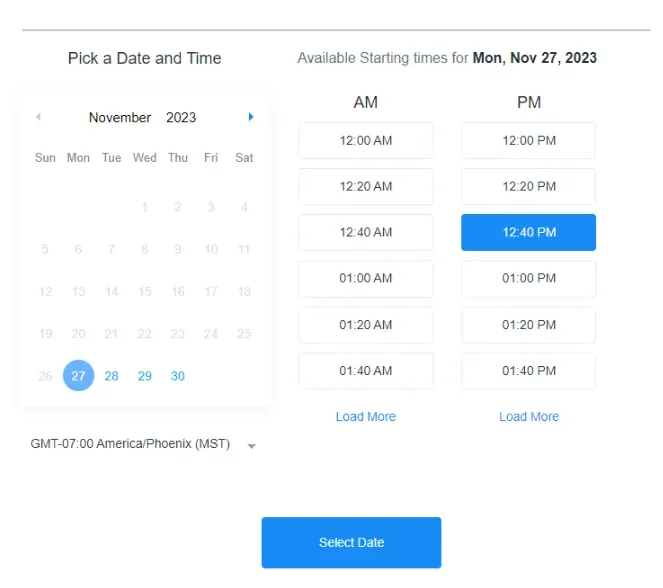Advance to next month arrow

point(251,117)
